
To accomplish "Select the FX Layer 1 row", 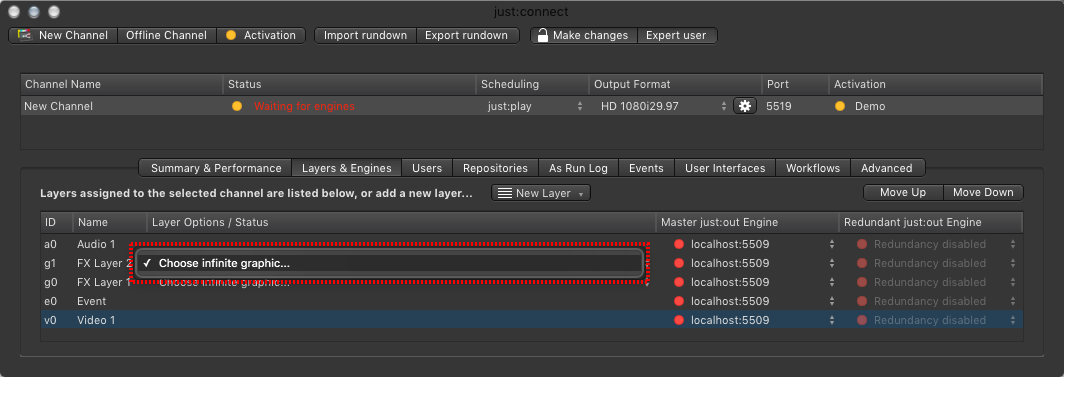I will [x=532, y=282].
